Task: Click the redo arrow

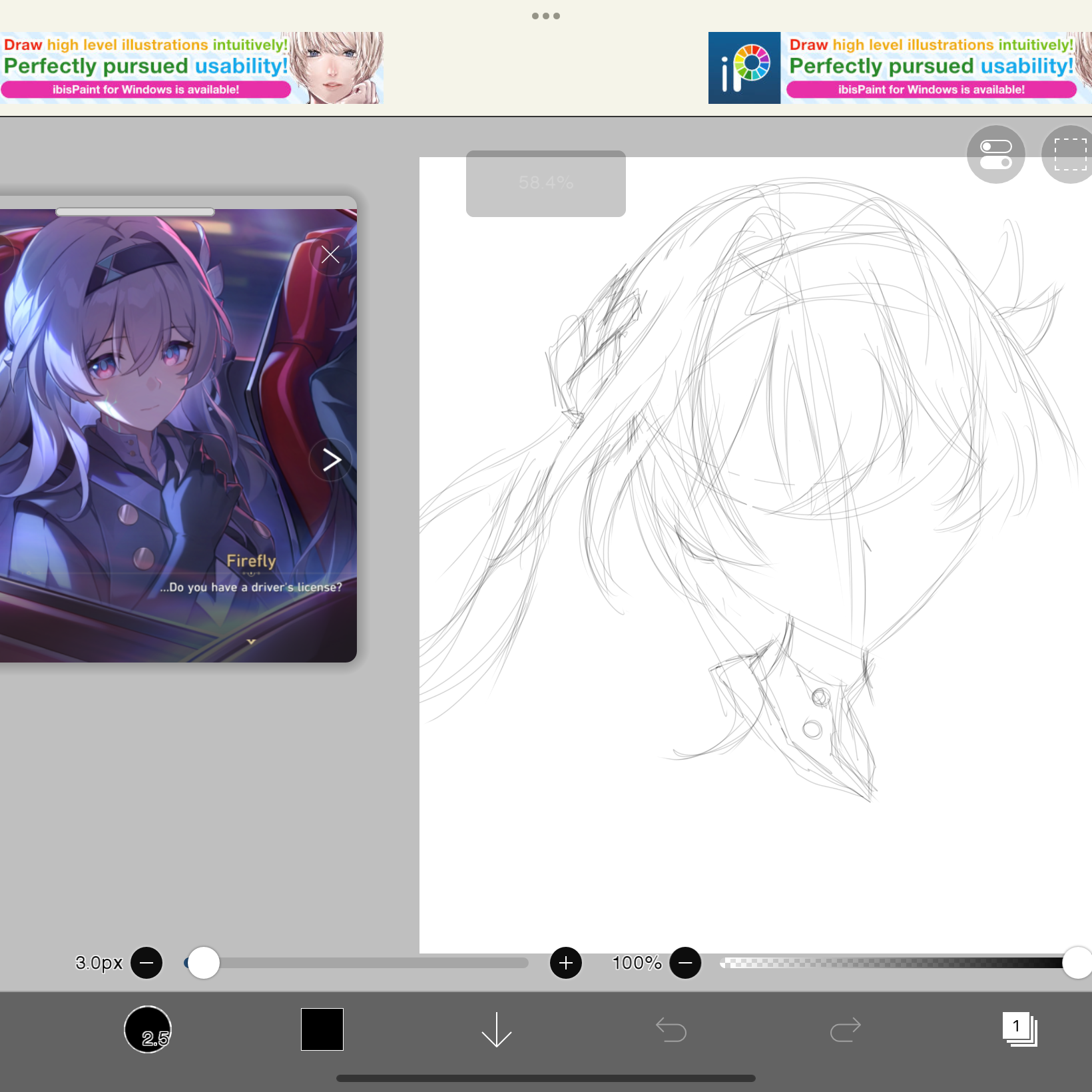Action: pos(845,1029)
